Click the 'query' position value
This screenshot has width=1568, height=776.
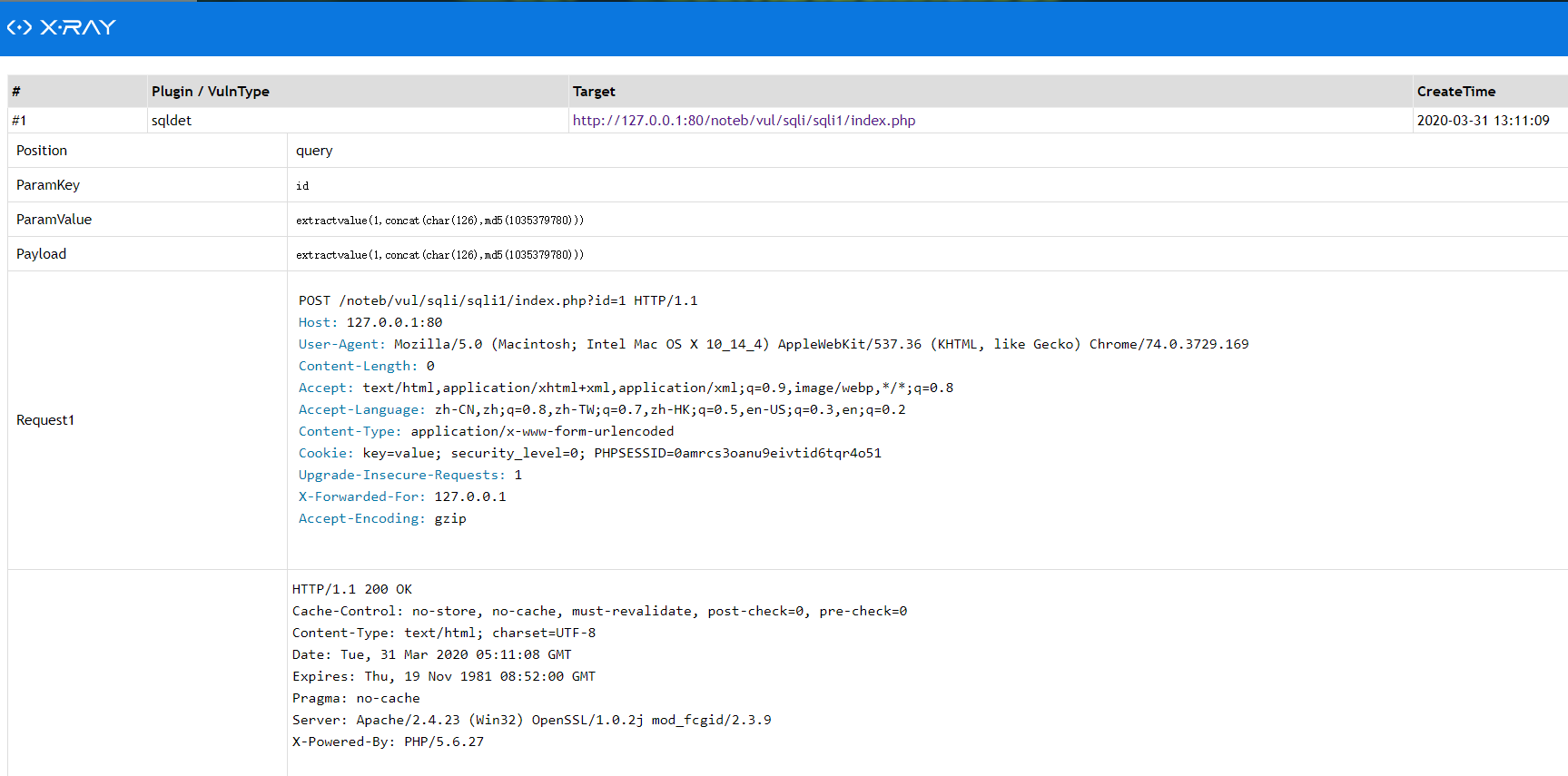pyautogui.click(x=314, y=151)
